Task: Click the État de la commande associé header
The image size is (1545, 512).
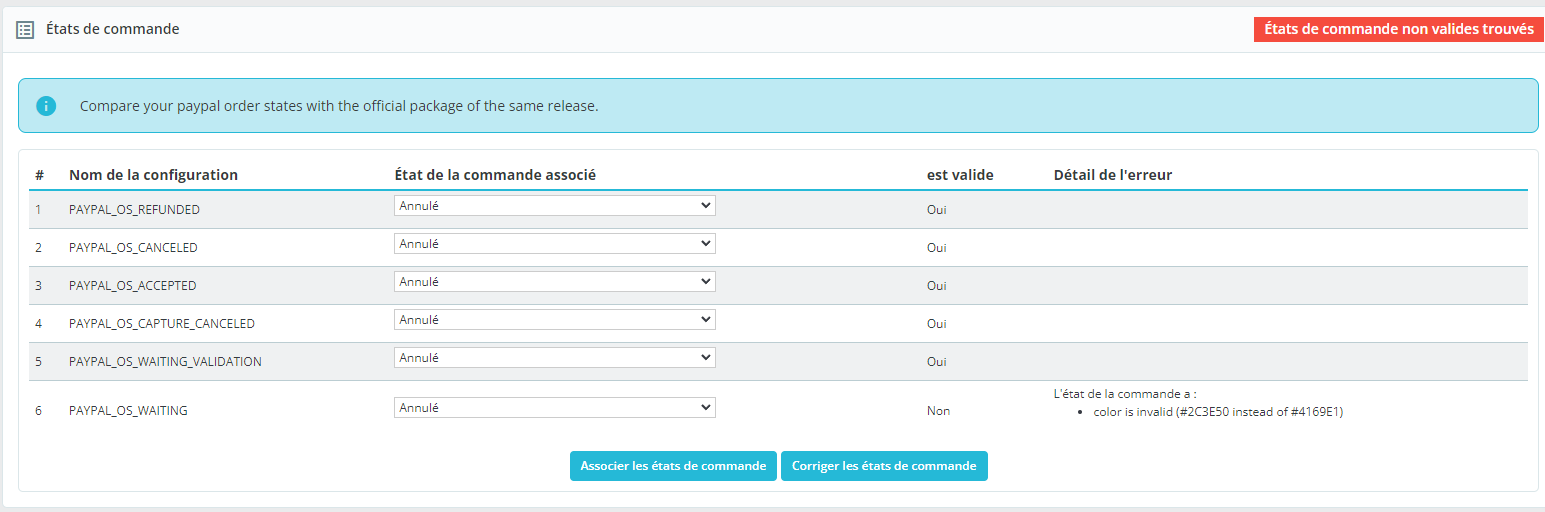Action: click(x=495, y=175)
